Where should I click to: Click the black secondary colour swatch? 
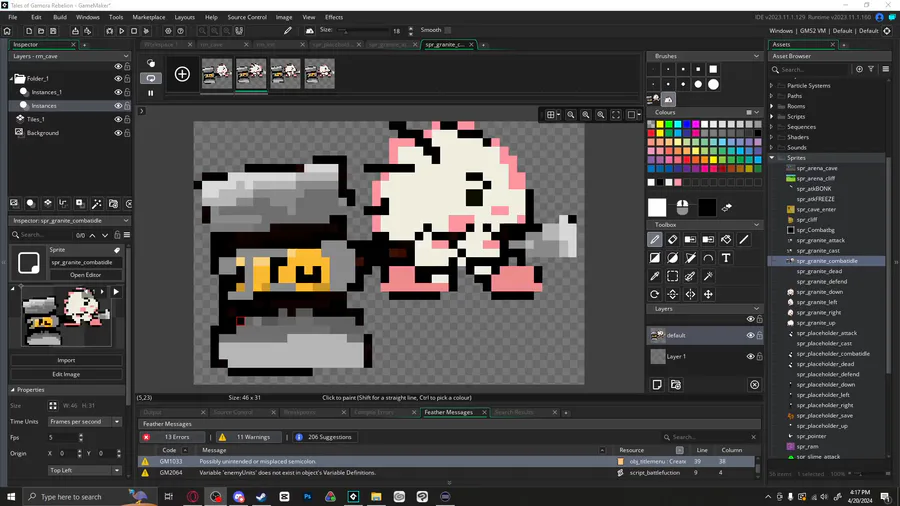(707, 208)
